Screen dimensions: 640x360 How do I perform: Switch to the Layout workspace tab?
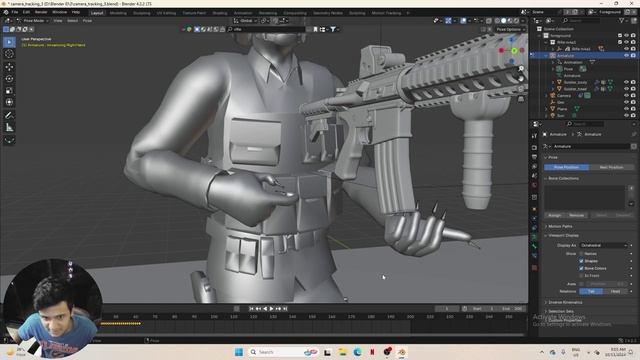click(x=97, y=13)
